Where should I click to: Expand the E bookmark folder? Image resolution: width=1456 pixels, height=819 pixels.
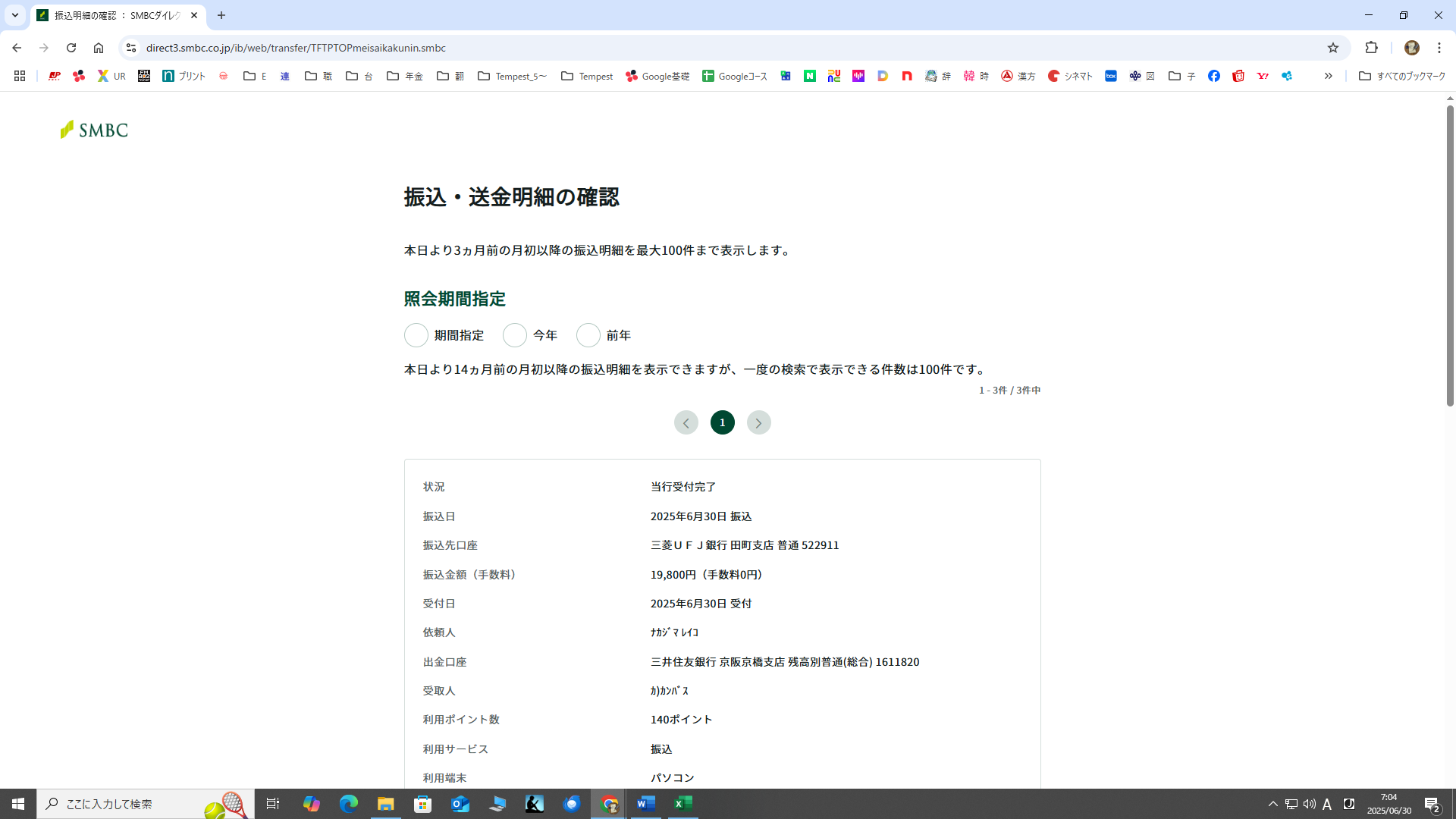(x=255, y=76)
